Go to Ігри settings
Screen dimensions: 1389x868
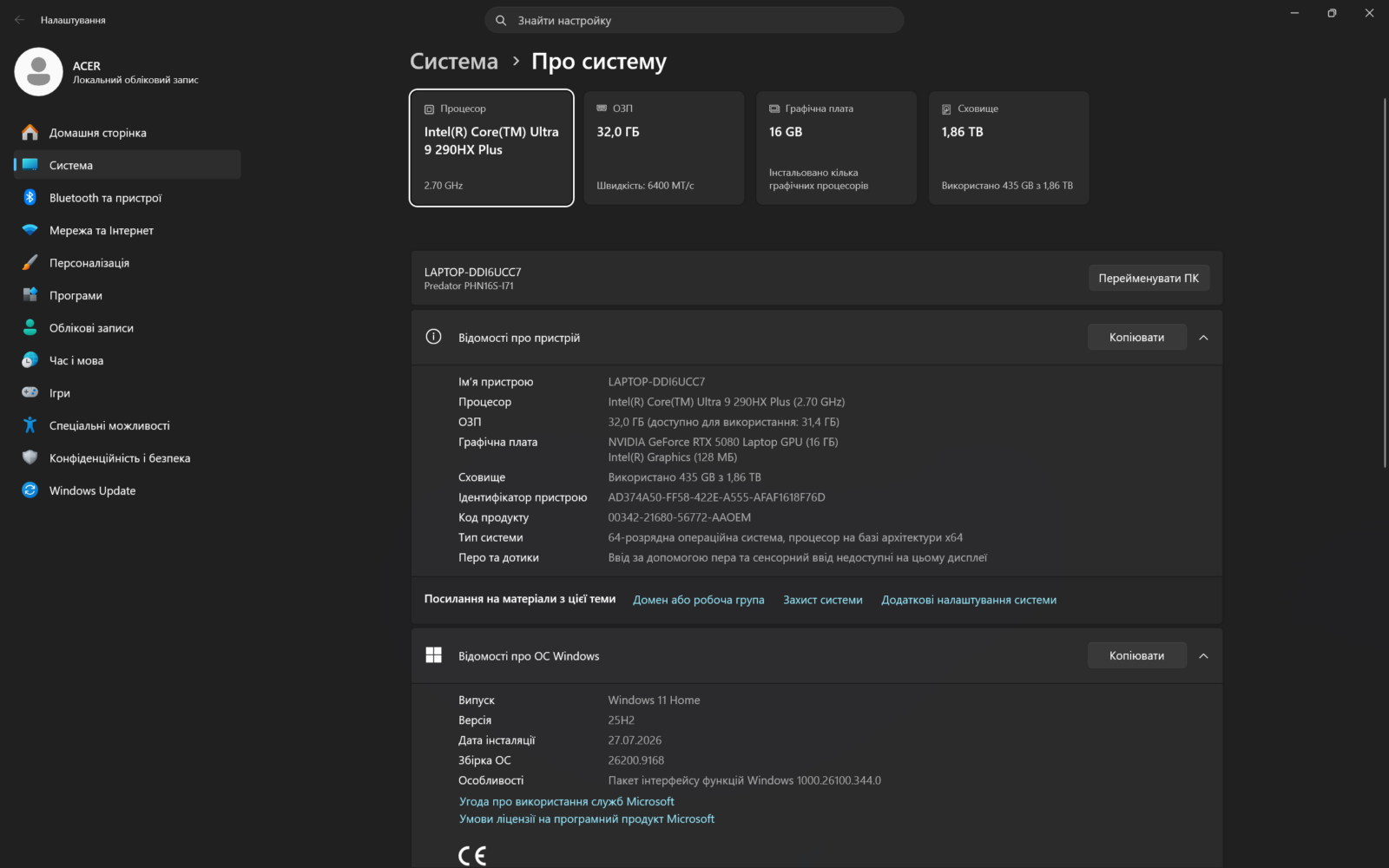click(x=127, y=393)
